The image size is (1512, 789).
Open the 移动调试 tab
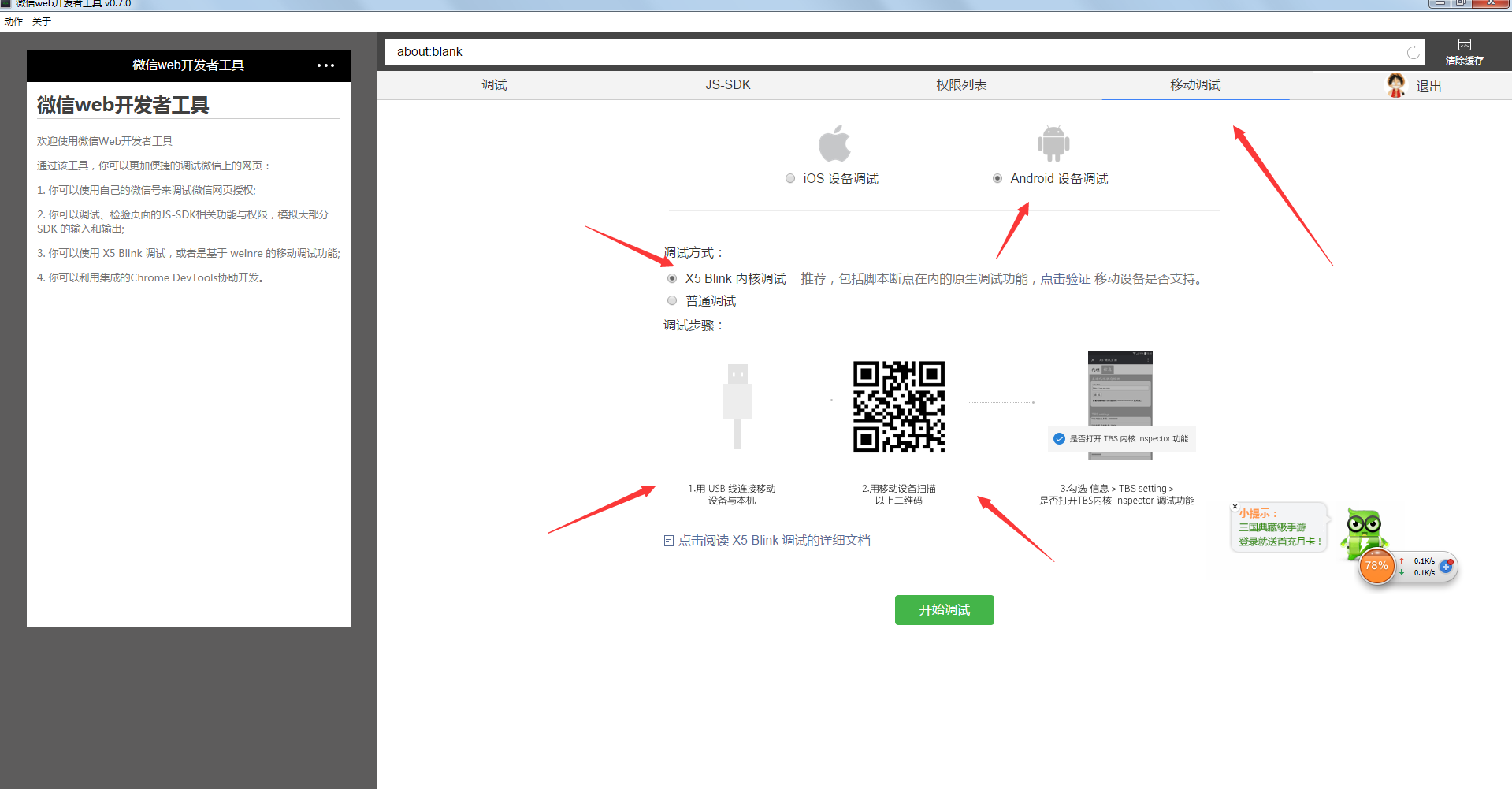1195,85
